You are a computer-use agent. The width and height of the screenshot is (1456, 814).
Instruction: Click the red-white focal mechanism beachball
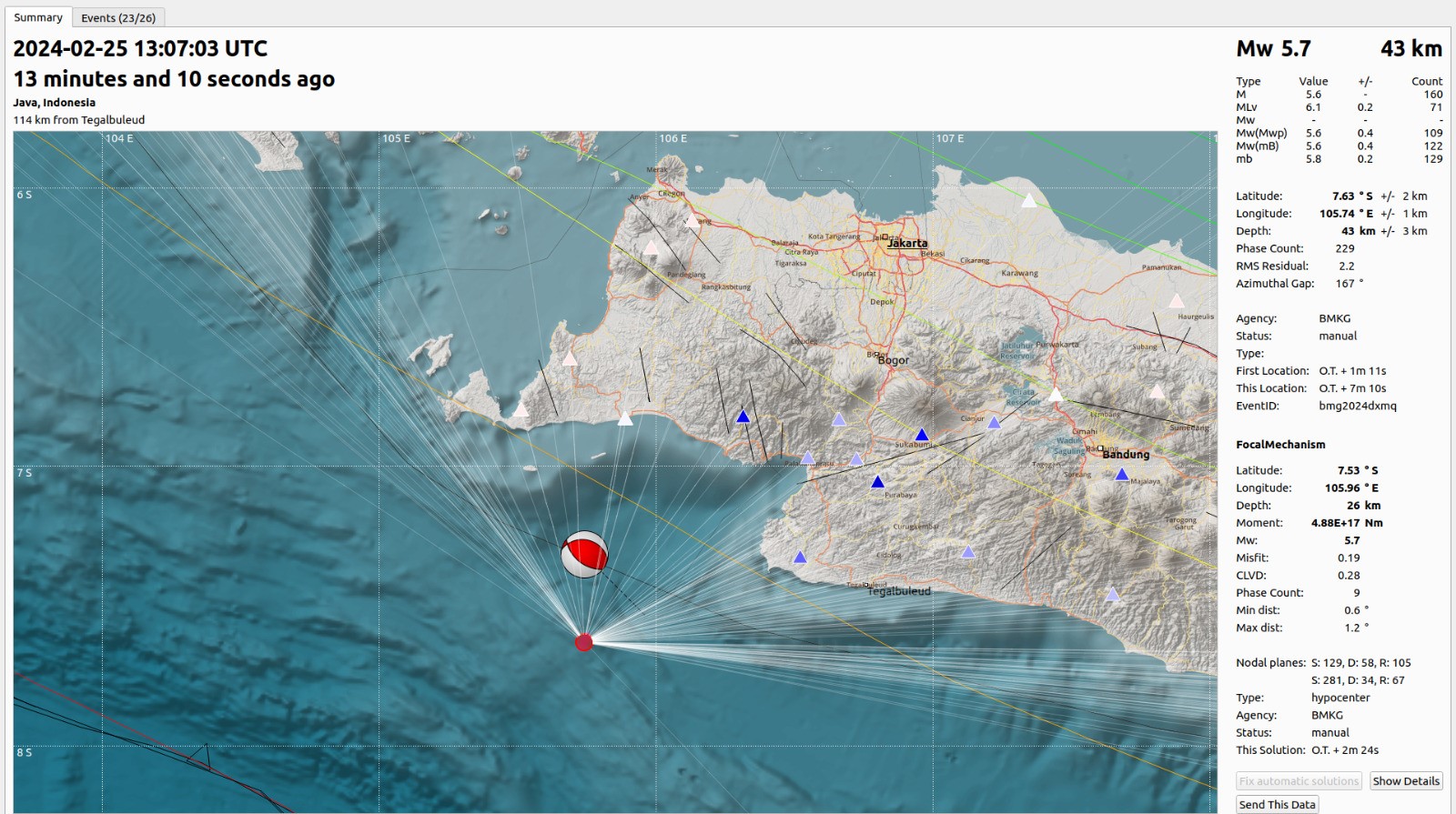pyautogui.click(x=584, y=555)
